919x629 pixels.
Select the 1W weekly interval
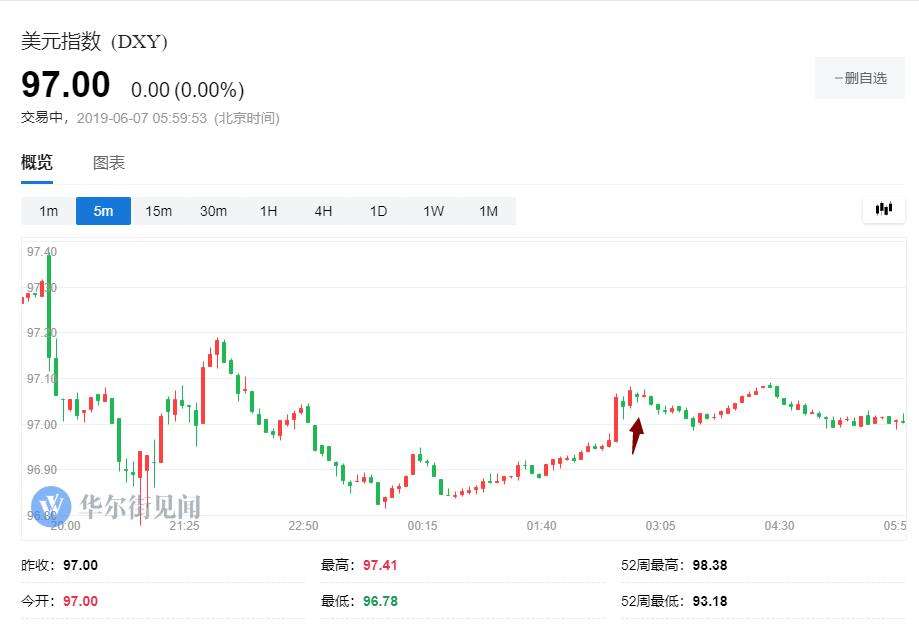[x=434, y=211]
